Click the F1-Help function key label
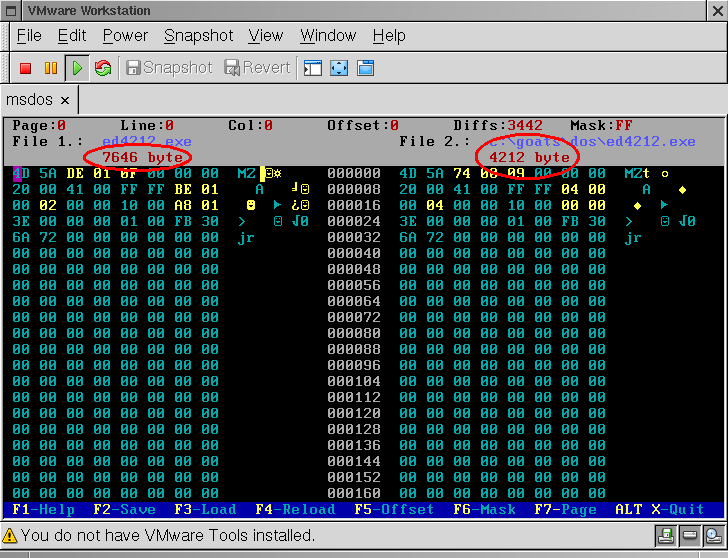This screenshot has height=558, width=728. click(44, 509)
